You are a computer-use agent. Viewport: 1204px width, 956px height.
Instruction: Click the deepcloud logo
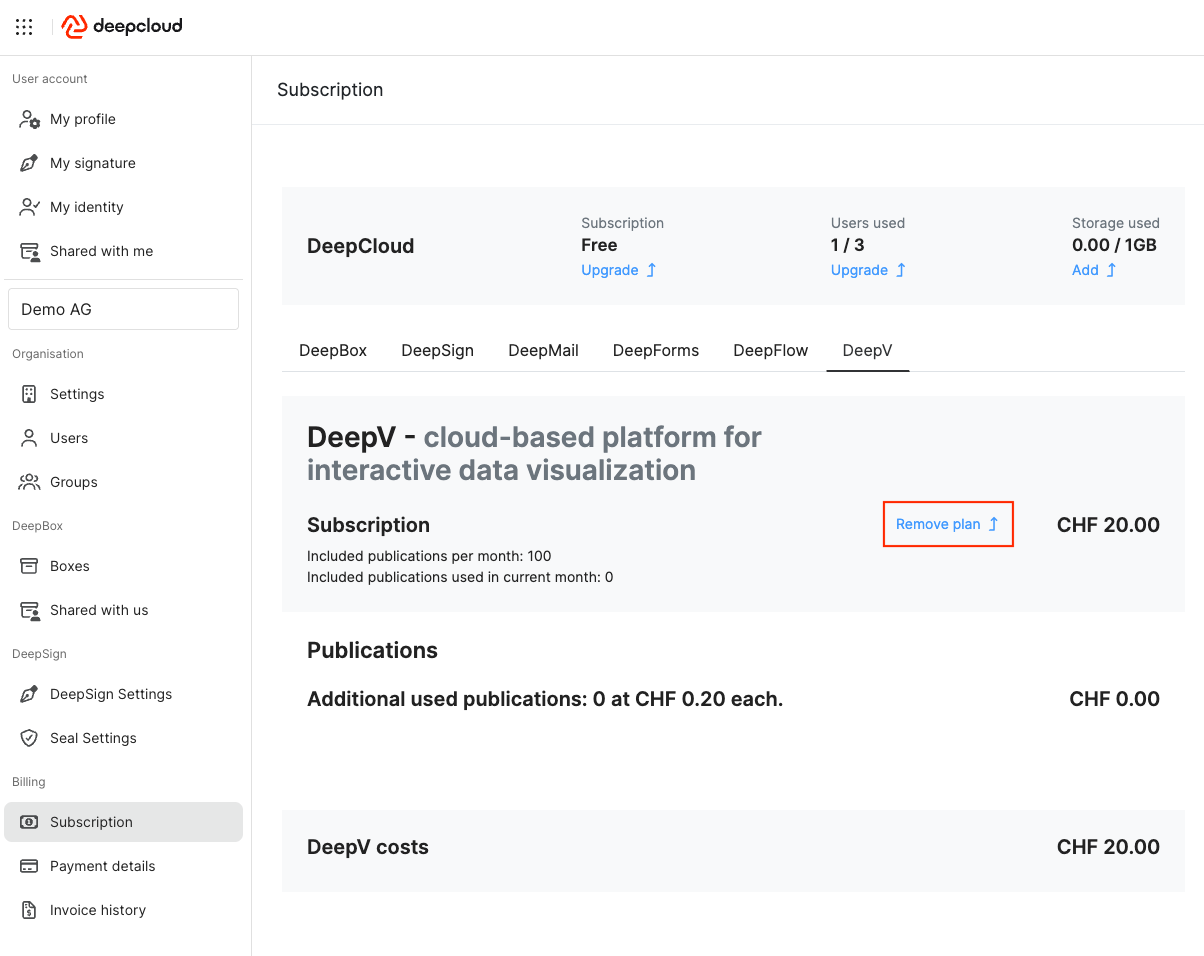(x=122, y=27)
